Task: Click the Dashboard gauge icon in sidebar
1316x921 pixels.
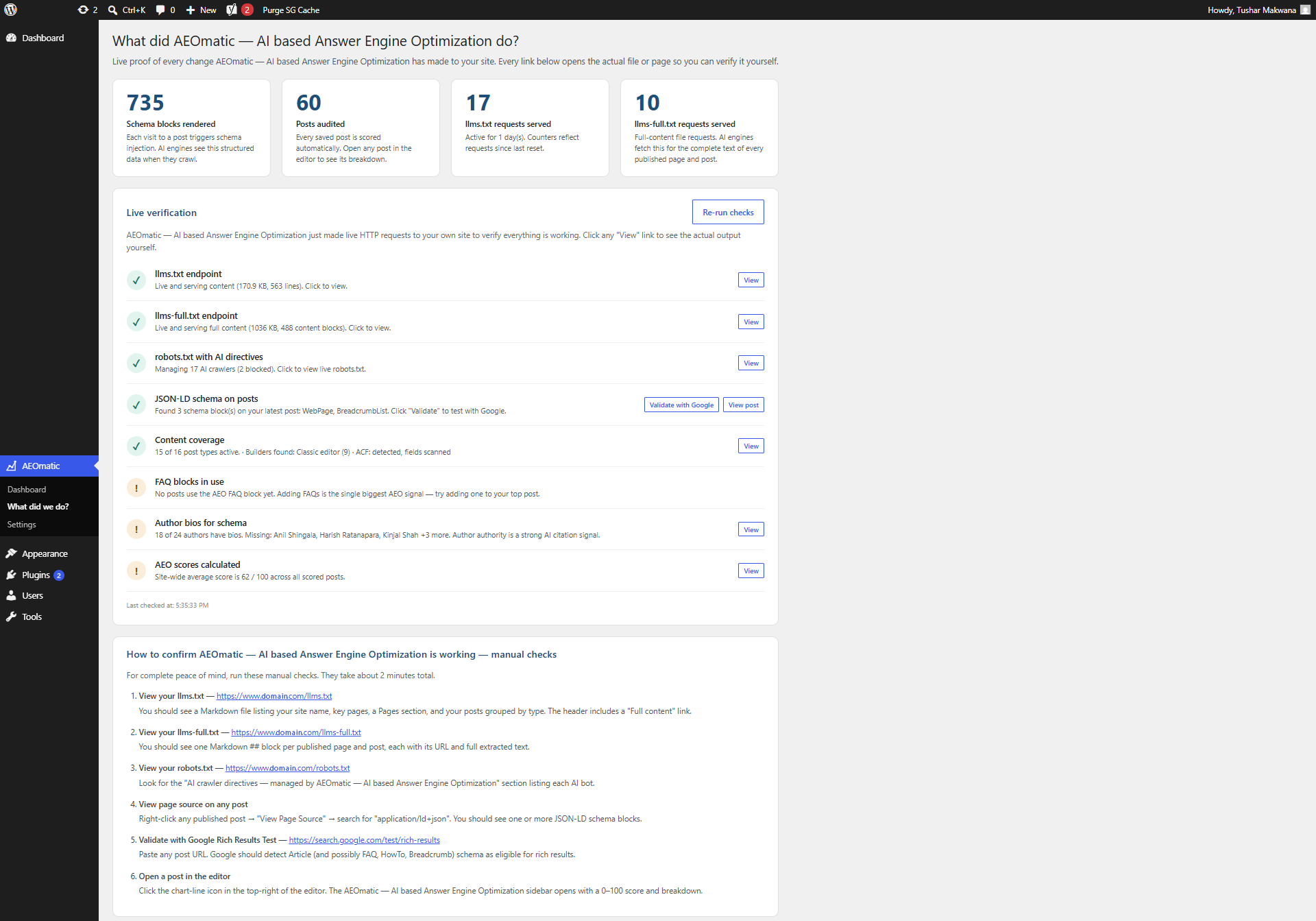Action: pos(11,38)
